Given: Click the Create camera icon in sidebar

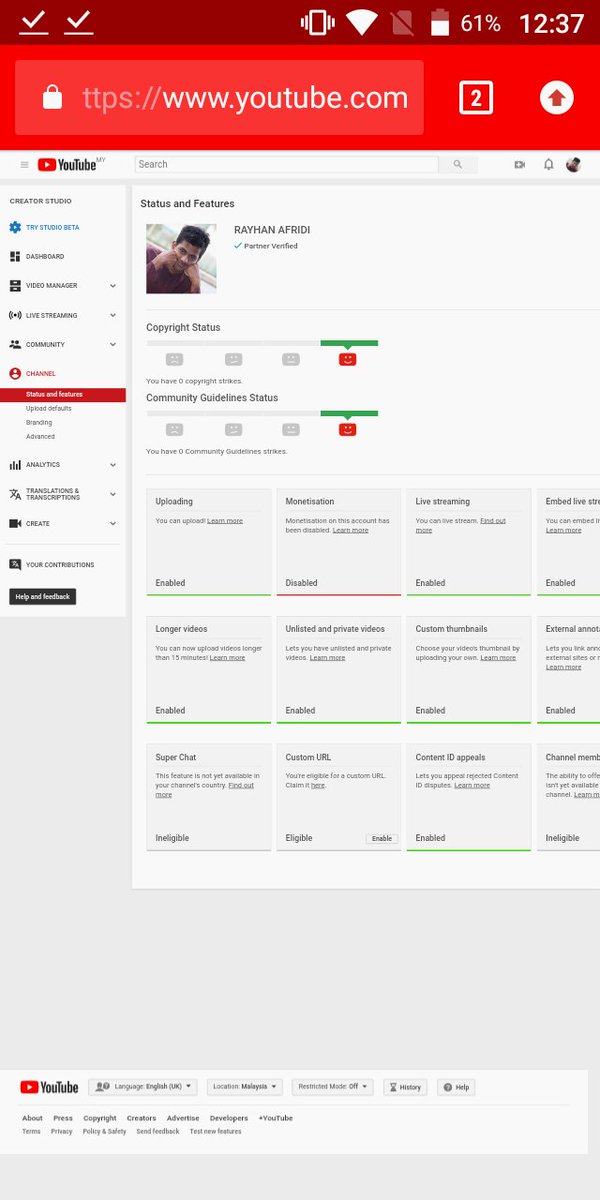Looking at the screenshot, I should [15, 523].
